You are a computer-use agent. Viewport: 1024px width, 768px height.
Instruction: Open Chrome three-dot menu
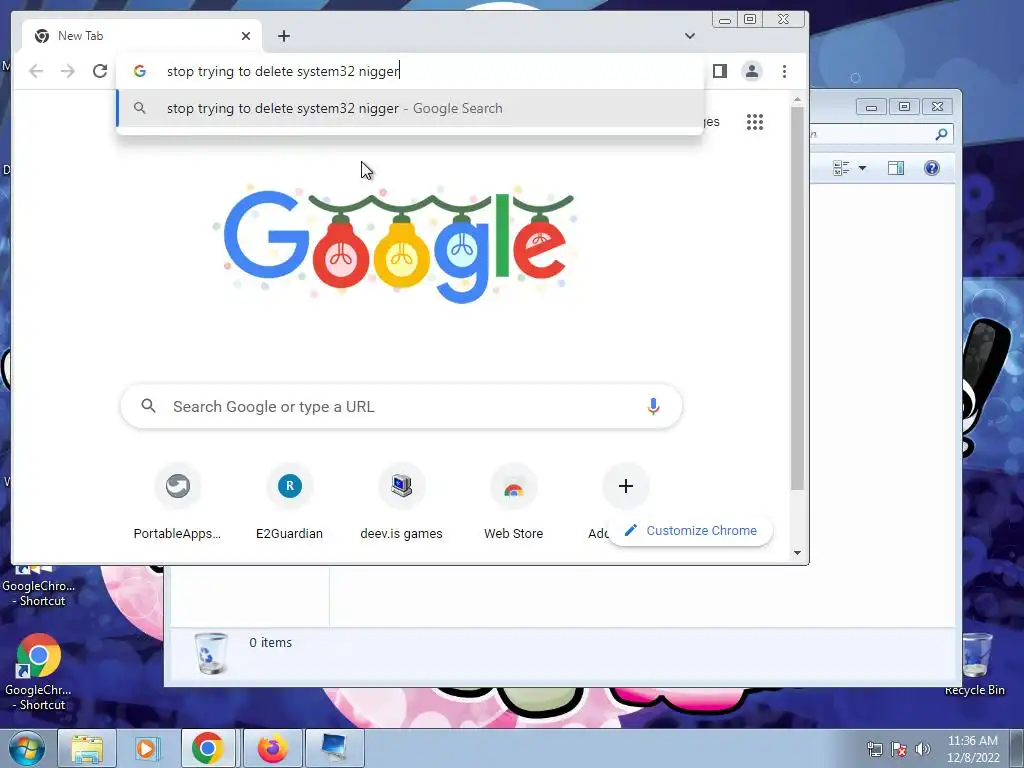[784, 71]
